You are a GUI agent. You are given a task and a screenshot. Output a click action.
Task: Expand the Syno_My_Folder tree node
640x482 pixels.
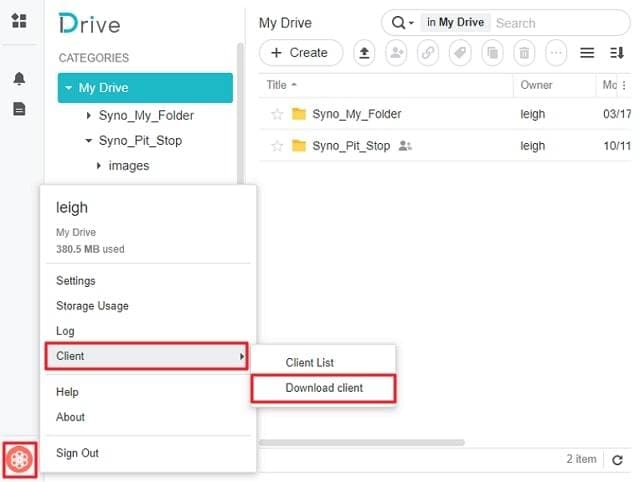tap(89, 116)
